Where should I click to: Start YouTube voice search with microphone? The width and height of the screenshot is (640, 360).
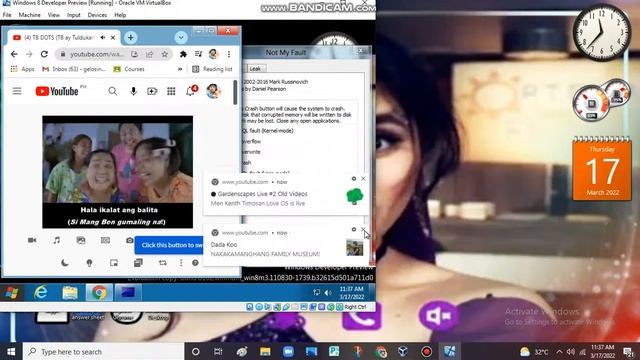[133, 91]
